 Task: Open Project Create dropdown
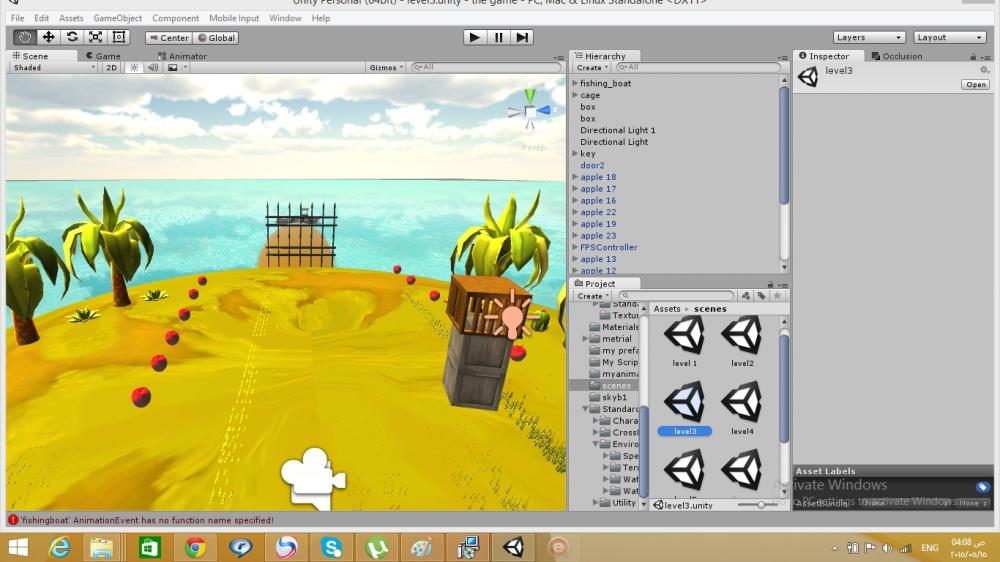tap(593, 296)
